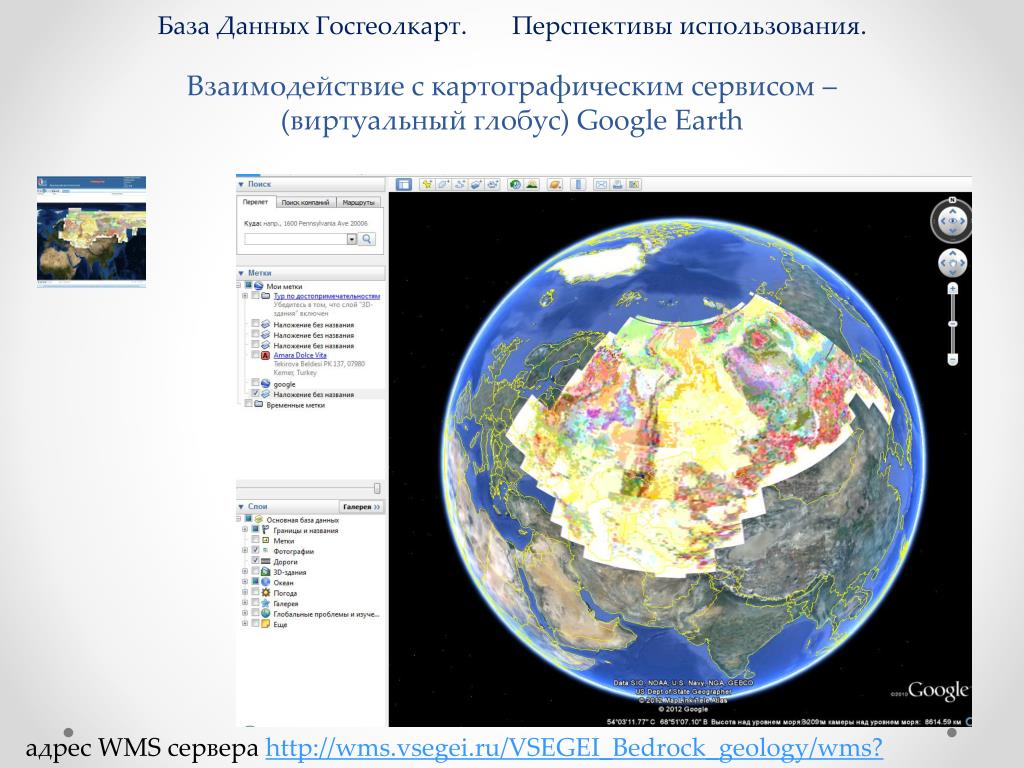Screen dimensions: 1024x768
Task: Toggle the Границы и названия checkbox
Action: coord(255,530)
